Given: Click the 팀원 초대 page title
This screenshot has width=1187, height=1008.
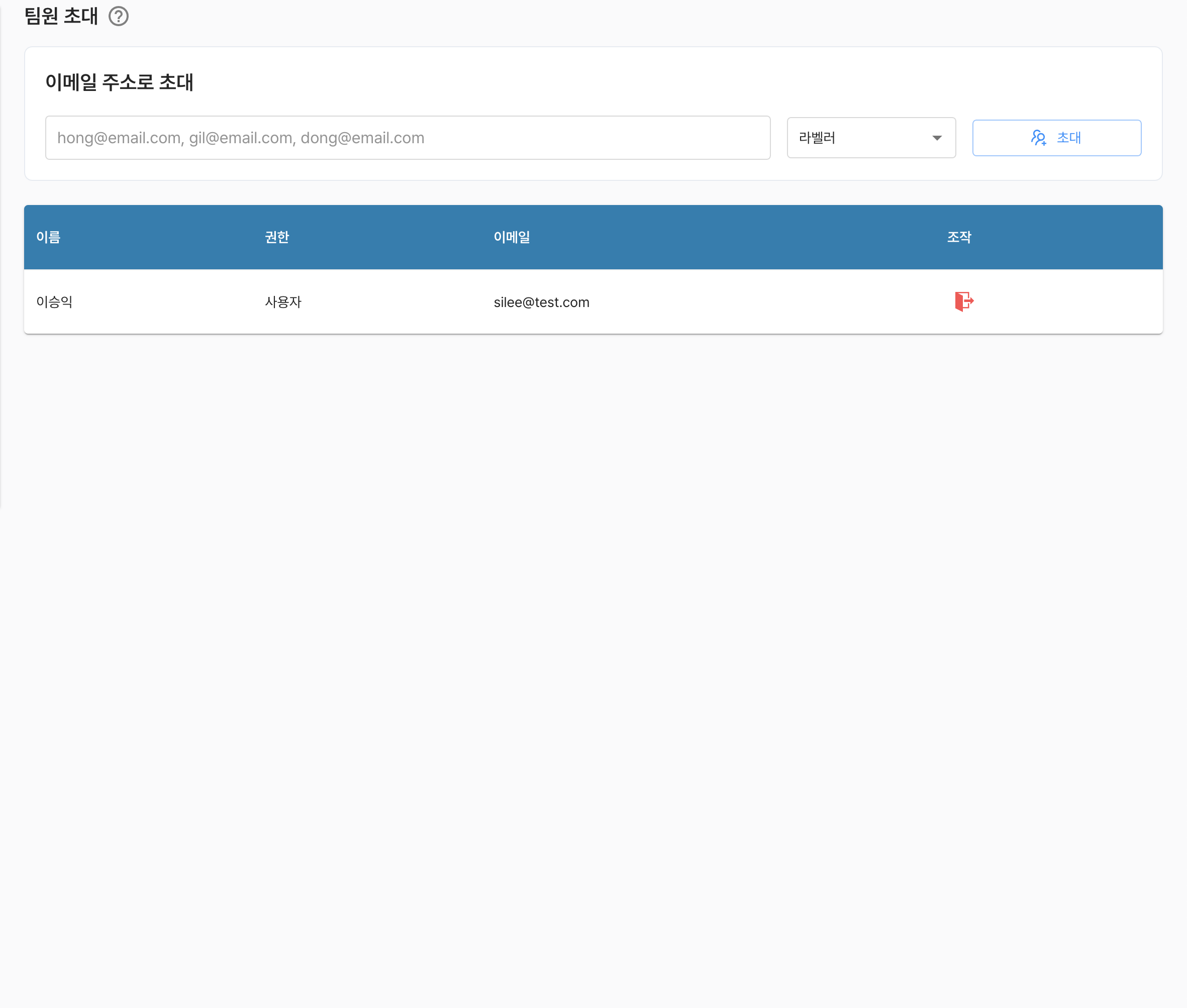Looking at the screenshot, I should click(x=62, y=16).
